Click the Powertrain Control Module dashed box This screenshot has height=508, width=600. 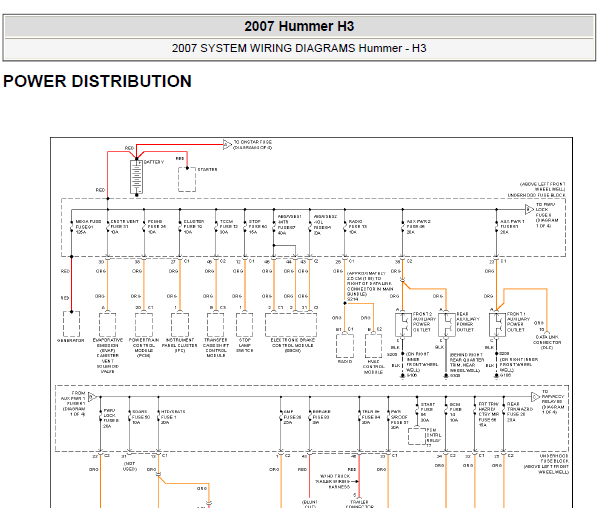coord(144,325)
